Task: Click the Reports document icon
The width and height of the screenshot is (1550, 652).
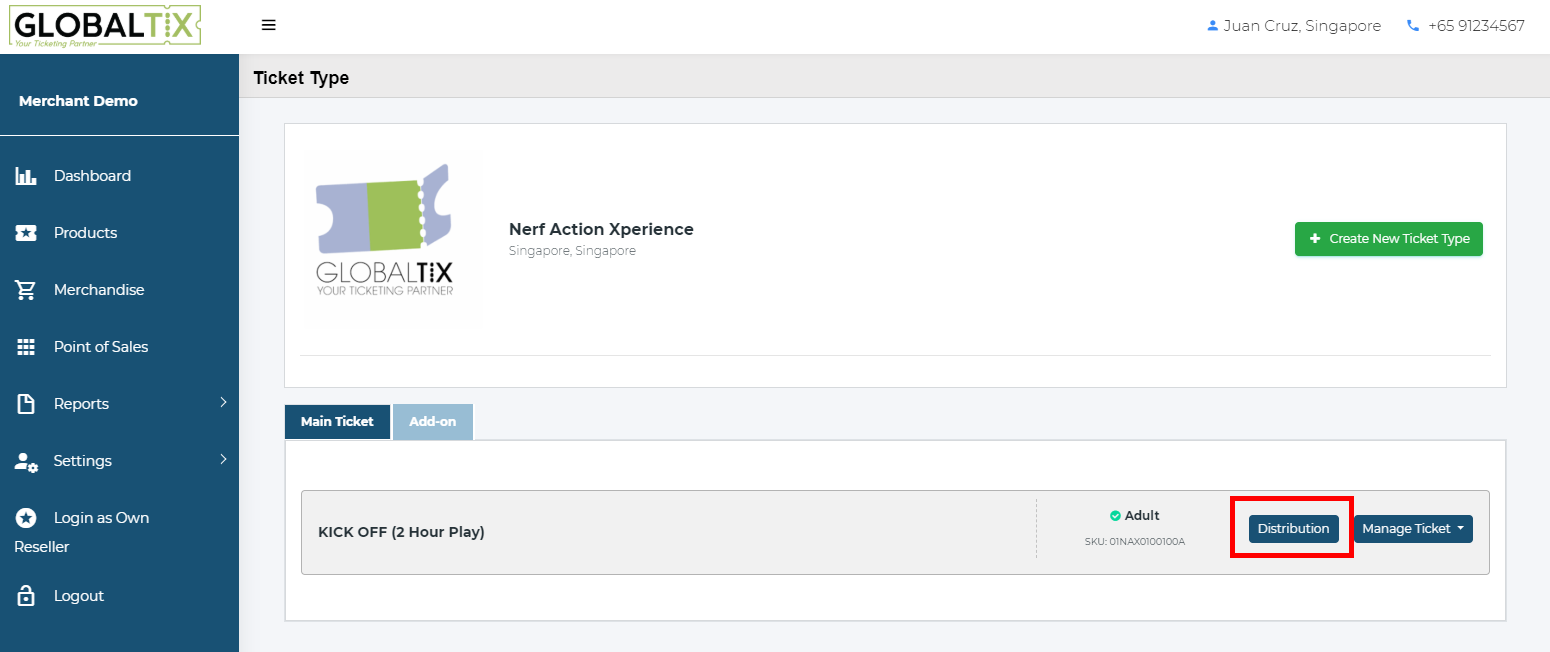Action: tap(26, 404)
